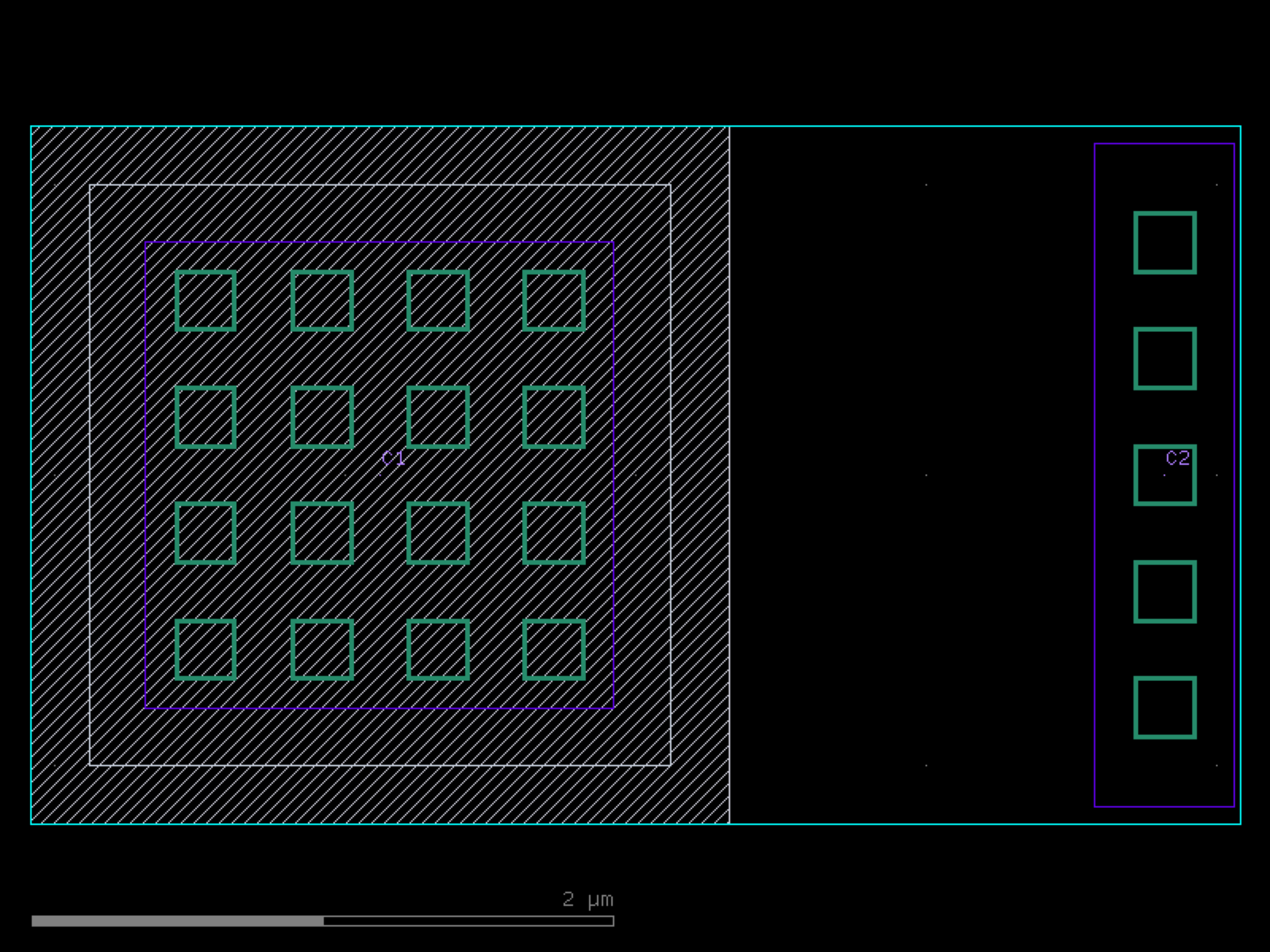The image size is (1270, 952).
Task: Select third-row, third-column green square in C1
Action: click(x=438, y=533)
